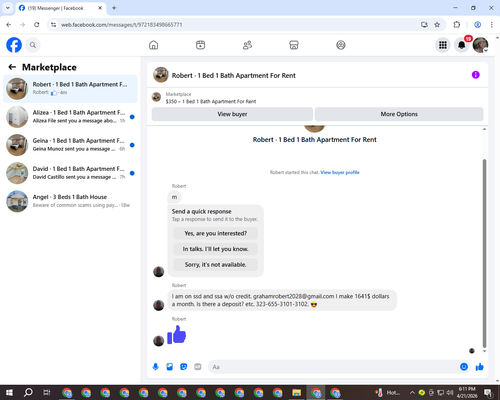Click Marketplace listing thumbnail under header
This screenshot has width=500, height=400.
click(x=156, y=97)
